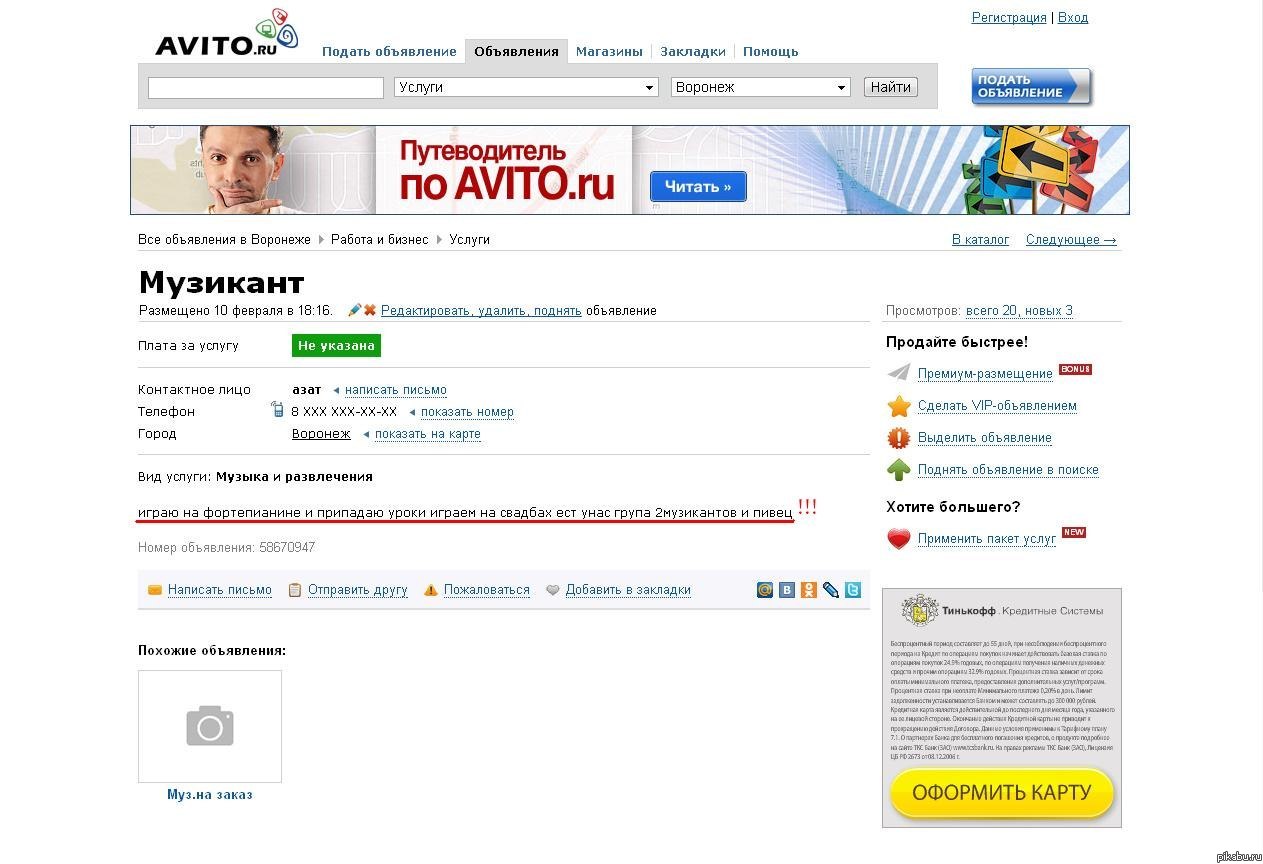The height and width of the screenshot is (864, 1263).
Task: Share via Mail.ru @ icon
Action: point(765,590)
